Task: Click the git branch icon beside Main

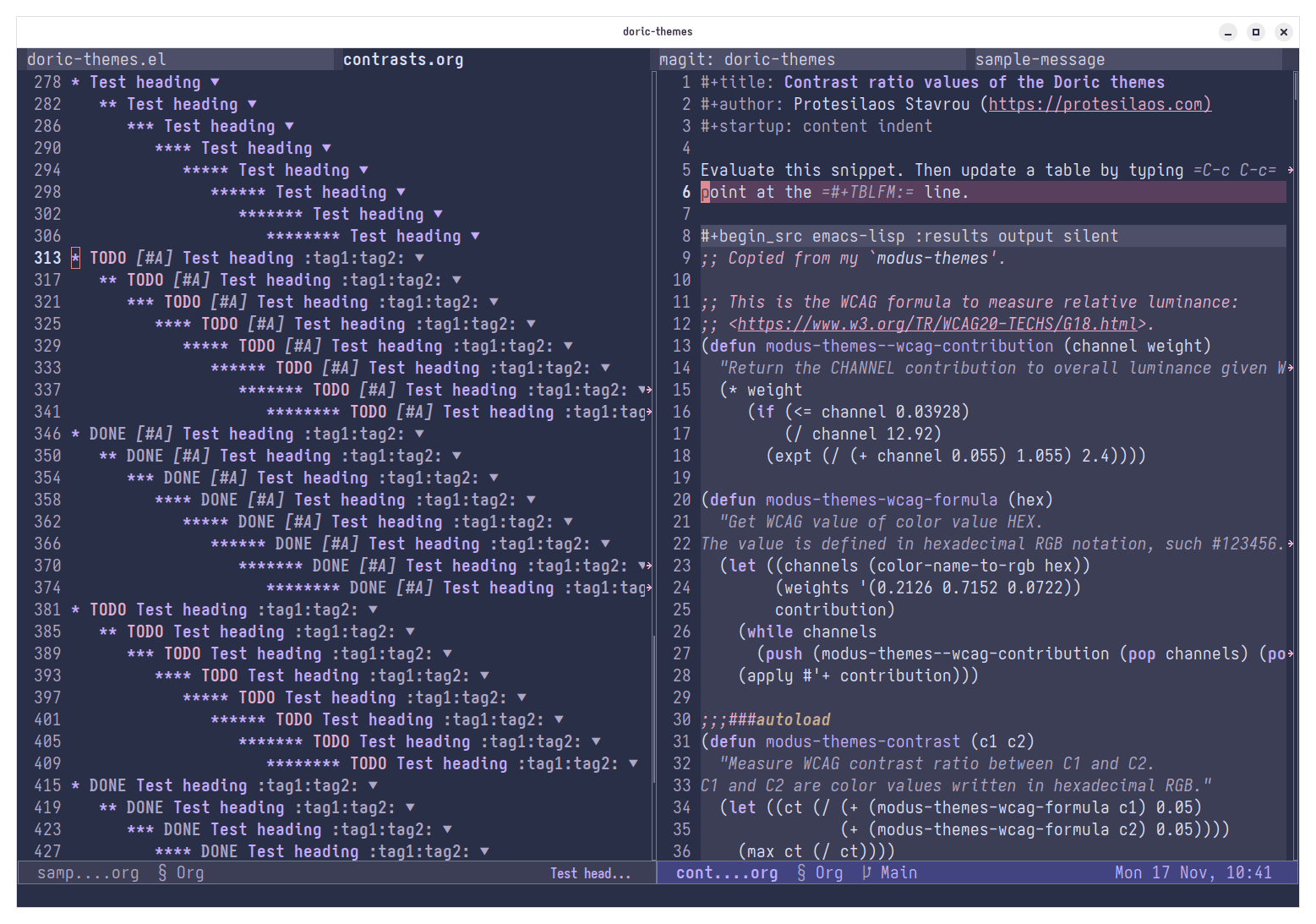Action: 866,872
